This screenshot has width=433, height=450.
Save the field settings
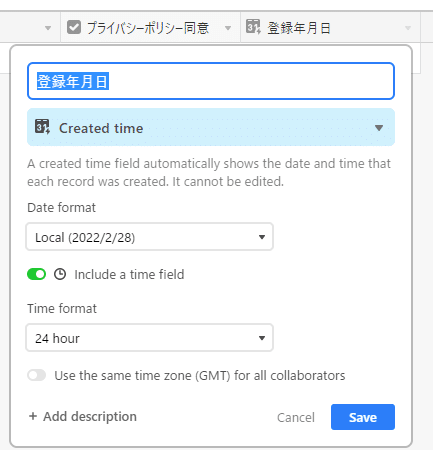click(x=363, y=417)
